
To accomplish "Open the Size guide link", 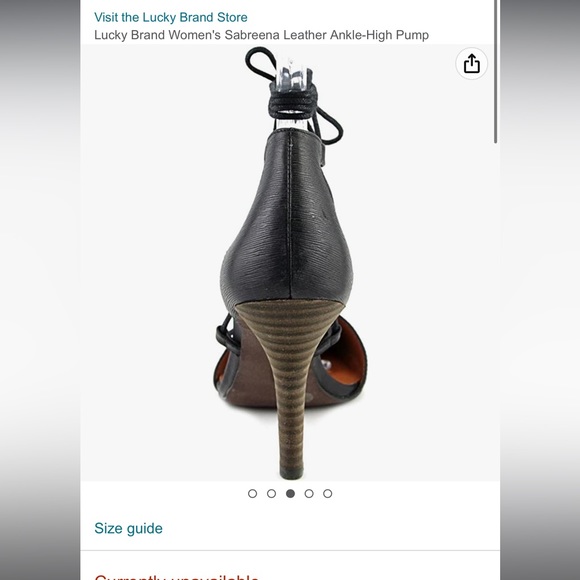I will 128,528.
